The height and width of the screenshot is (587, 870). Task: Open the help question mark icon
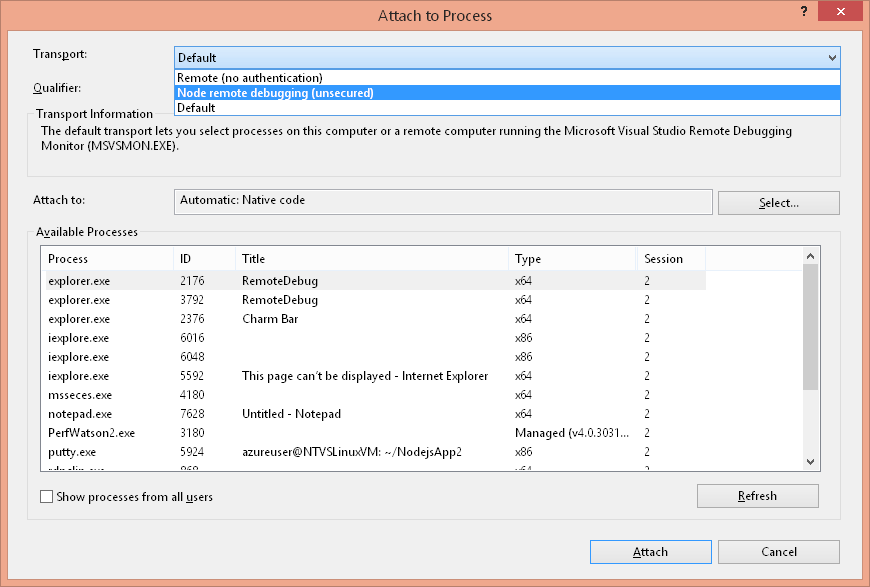coord(804,11)
